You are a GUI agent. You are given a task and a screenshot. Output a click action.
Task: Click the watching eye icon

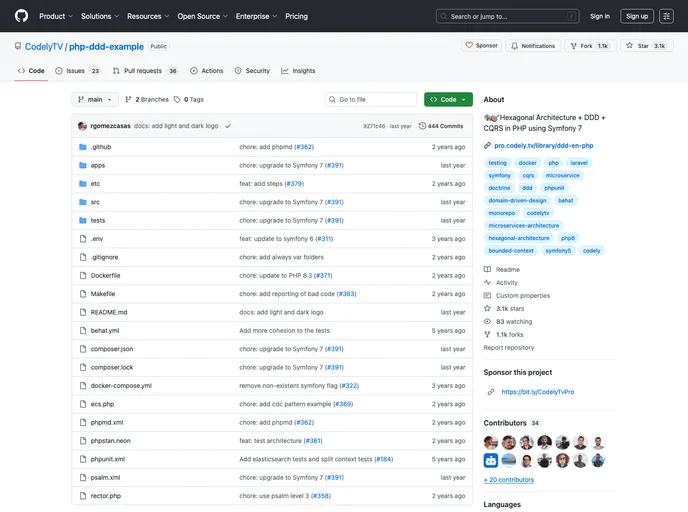tap(487, 322)
